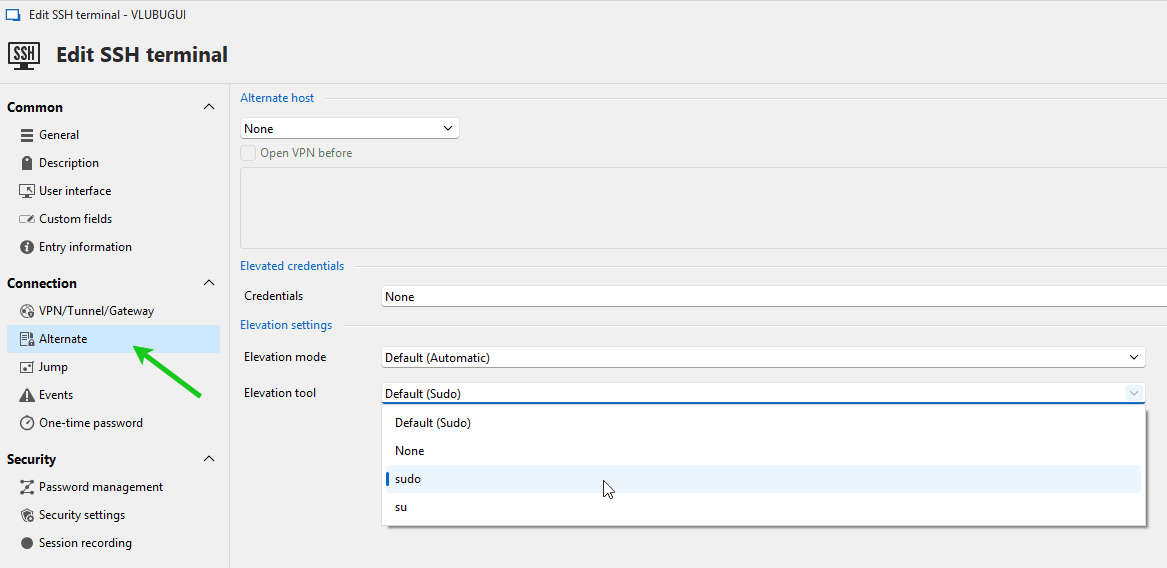Click the Session recording dot icon
Viewport: 1167px width, 568px height.
pos(27,543)
